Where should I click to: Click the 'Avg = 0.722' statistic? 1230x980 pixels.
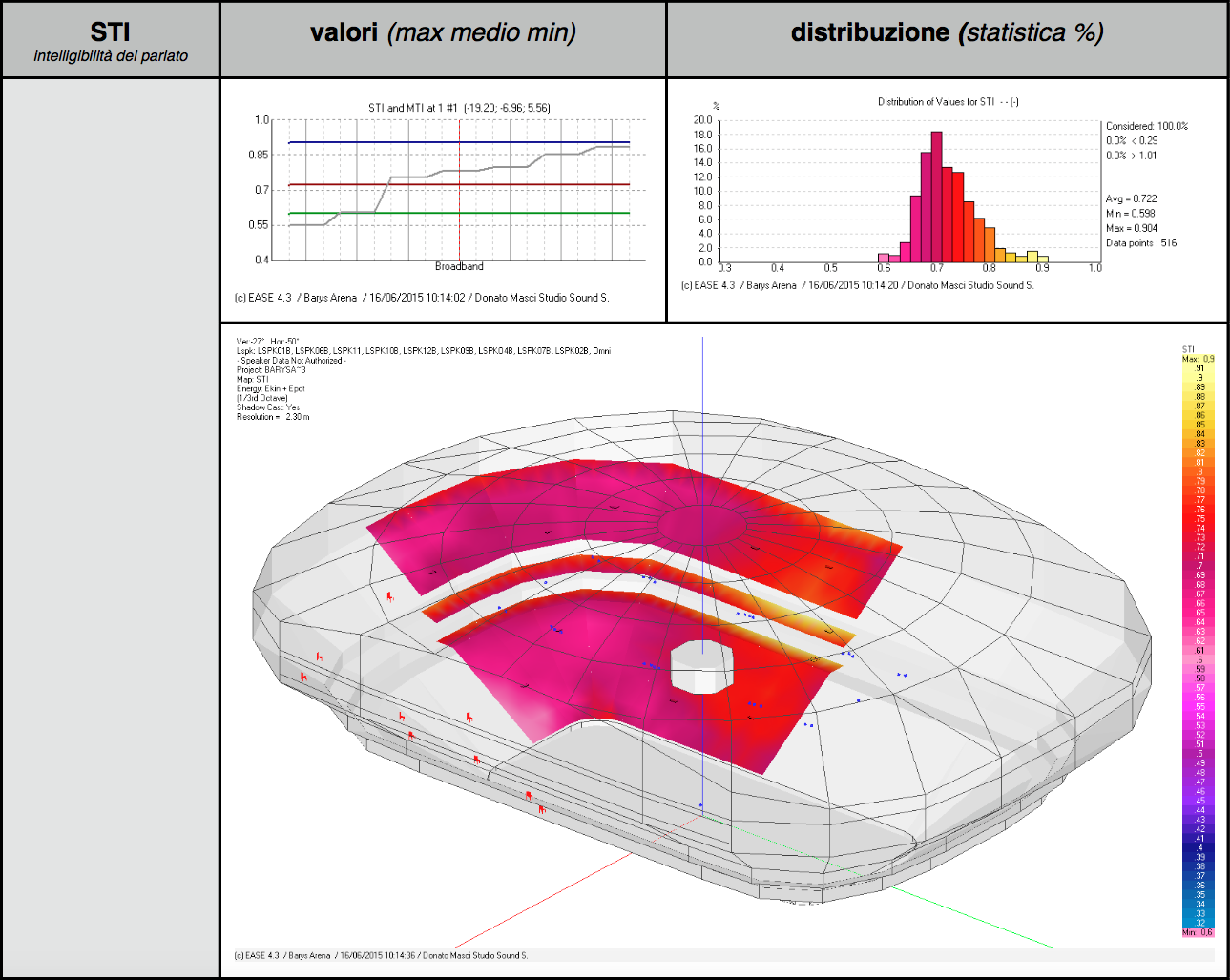[x=1131, y=198]
